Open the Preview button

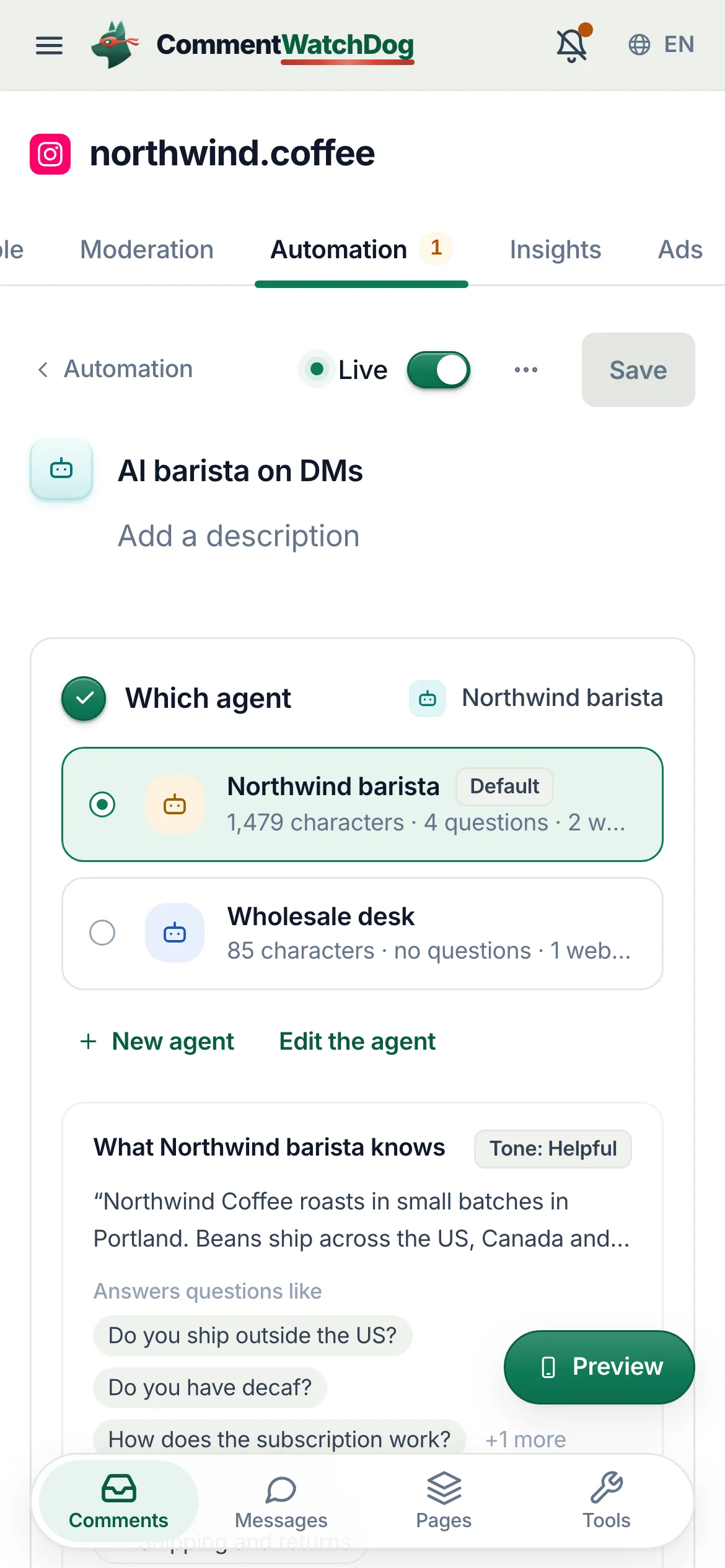pyautogui.click(x=599, y=1367)
